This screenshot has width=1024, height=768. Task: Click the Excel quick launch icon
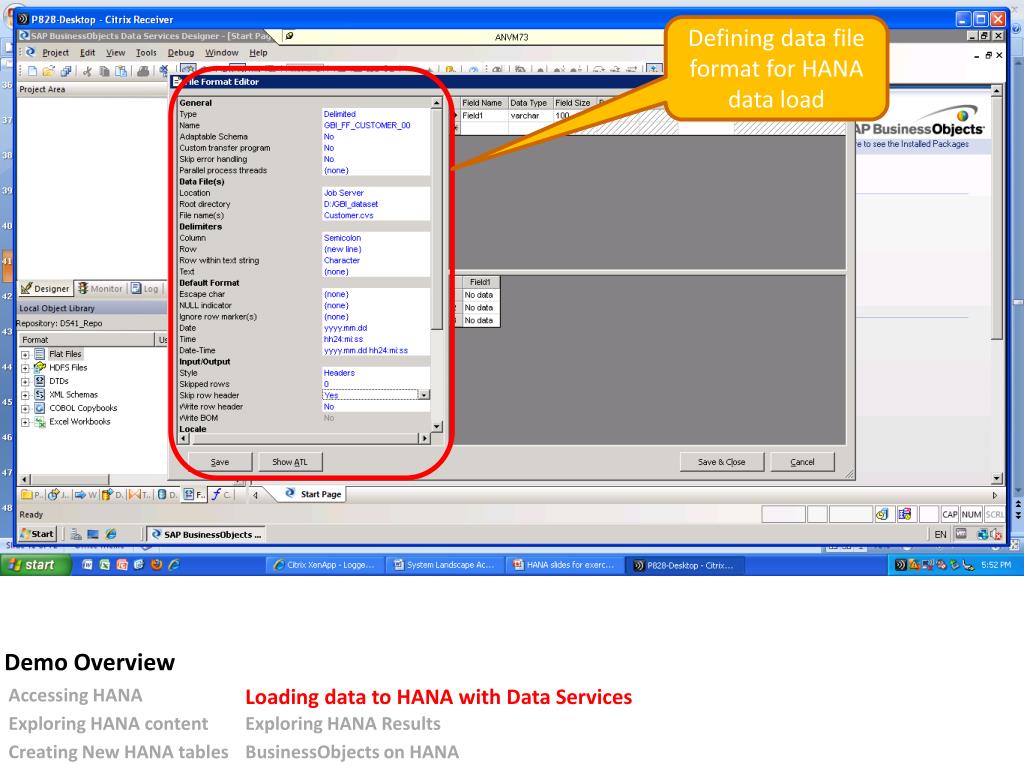[104, 565]
